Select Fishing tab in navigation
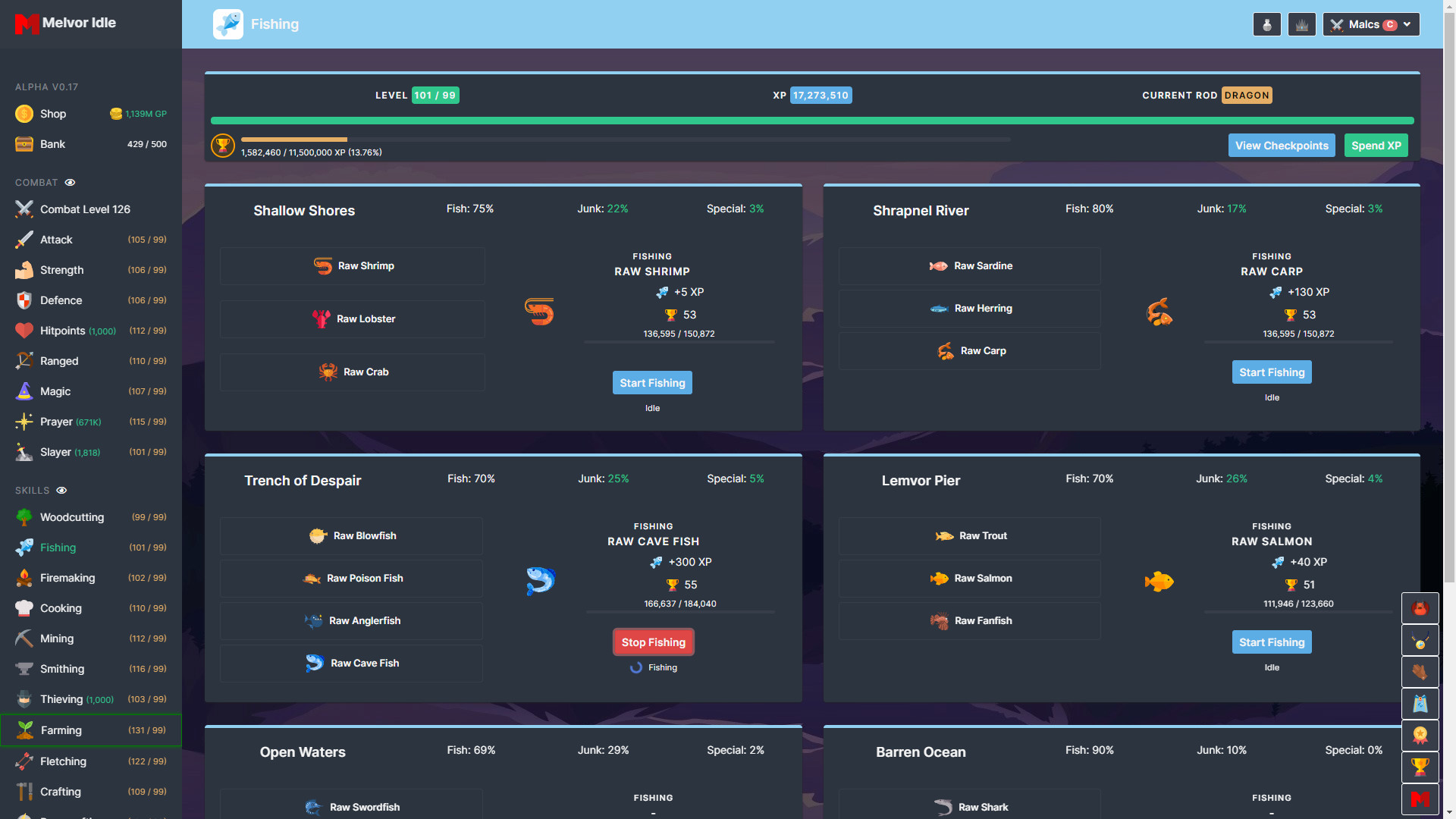 click(x=57, y=547)
